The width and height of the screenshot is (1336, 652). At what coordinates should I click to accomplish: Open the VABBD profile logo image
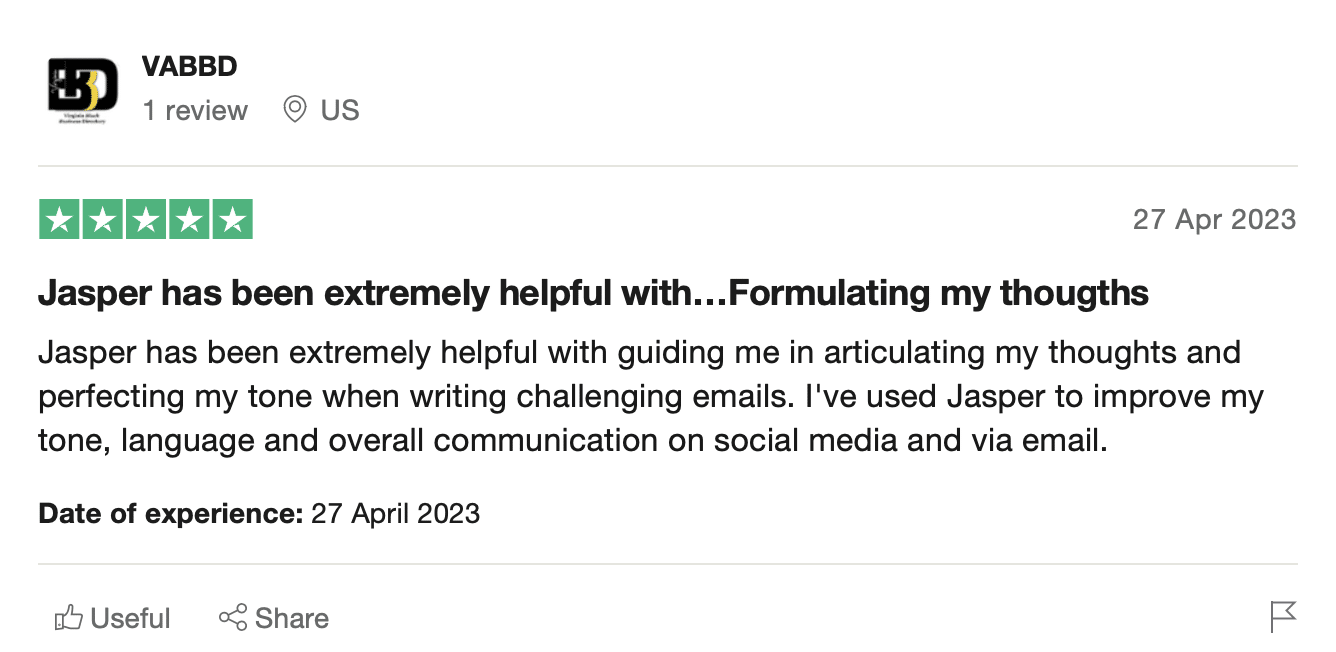pyautogui.click(x=83, y=89)
